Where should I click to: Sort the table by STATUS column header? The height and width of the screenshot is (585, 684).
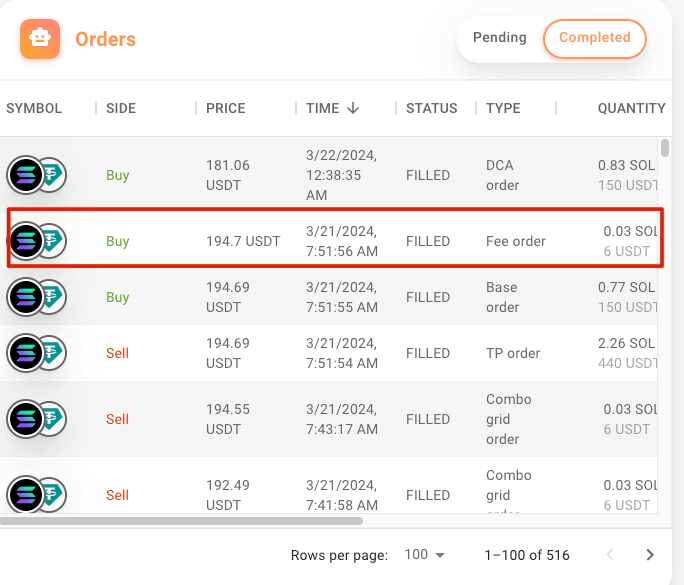point(431,108)
